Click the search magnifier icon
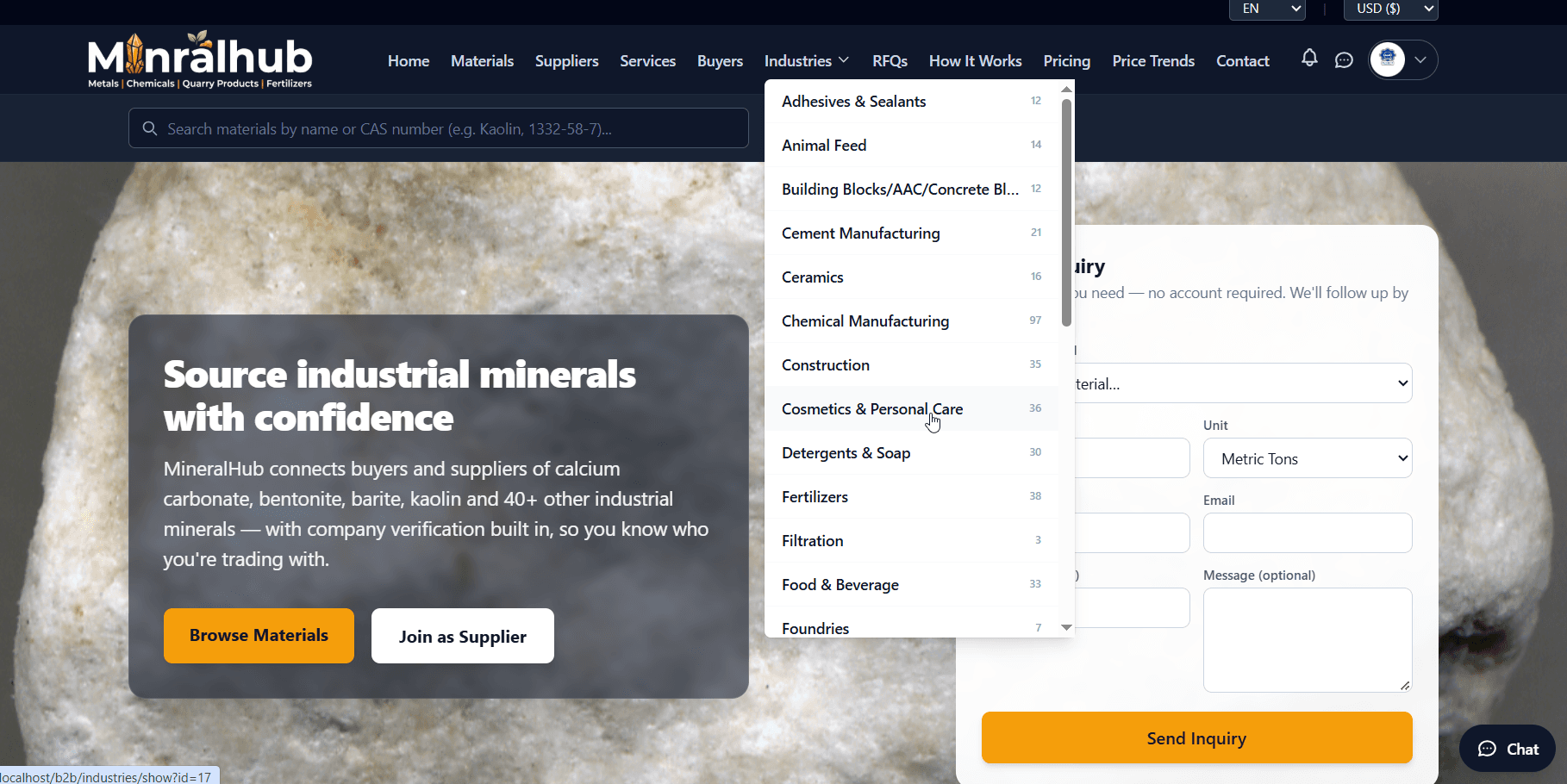 (x=150, y=128)
